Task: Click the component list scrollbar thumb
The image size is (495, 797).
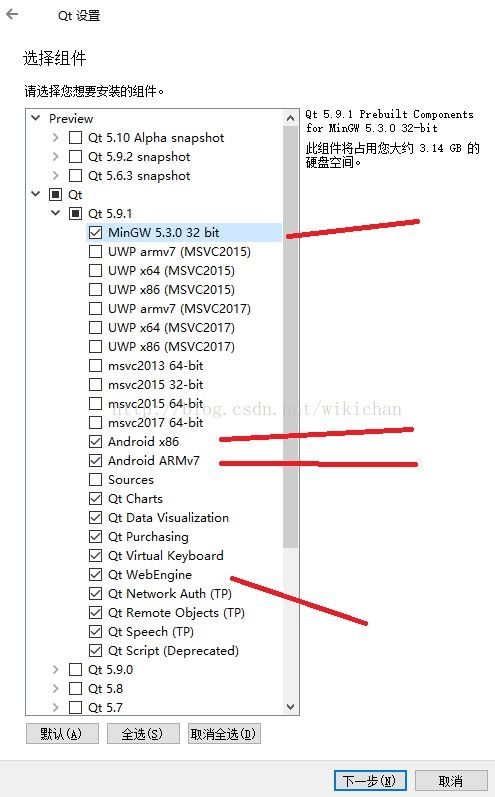Action: tap(290, 337)
